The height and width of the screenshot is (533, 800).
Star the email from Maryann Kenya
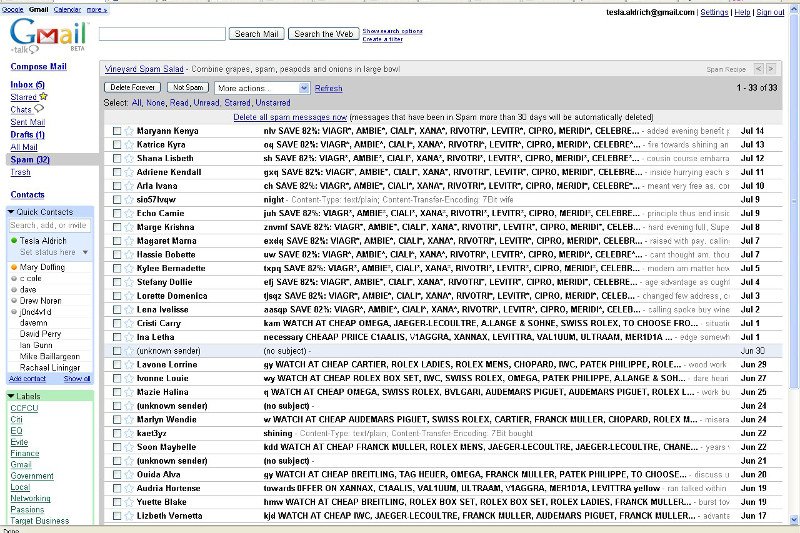click(128, 131)
